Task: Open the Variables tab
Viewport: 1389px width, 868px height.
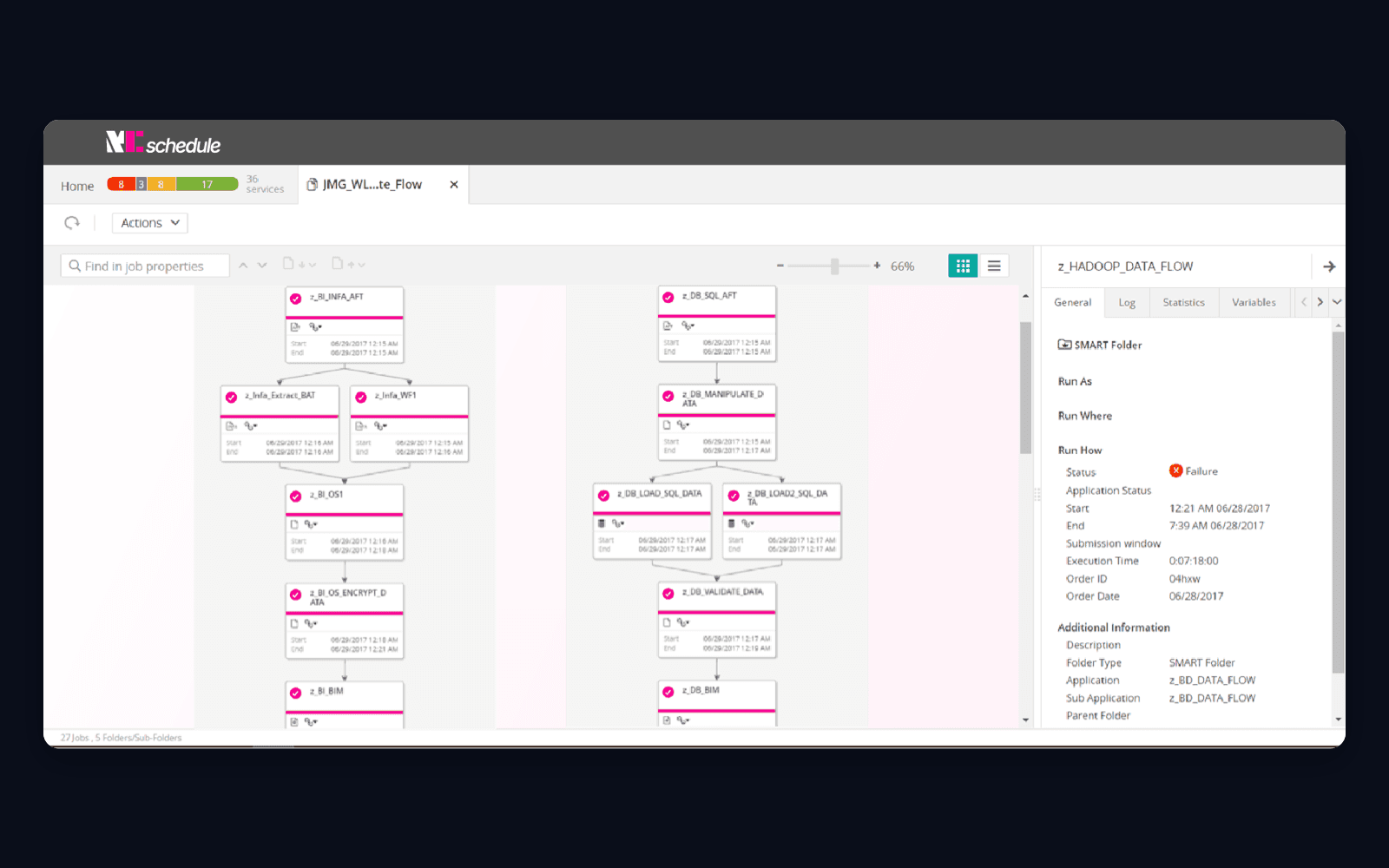Action: (1254, 302)
